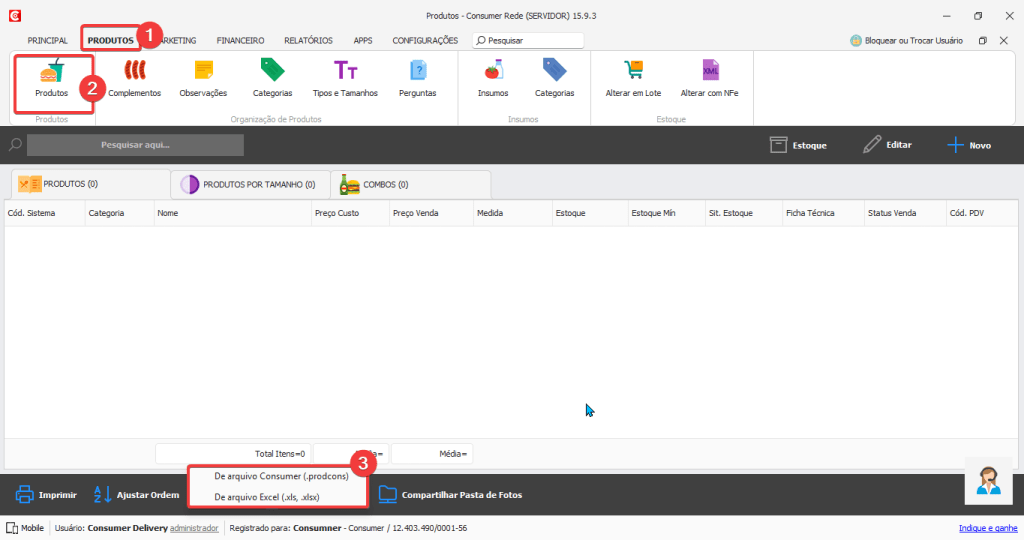
Task: Click the Pesquisar aqui search field
Action: tap(135, 145)
